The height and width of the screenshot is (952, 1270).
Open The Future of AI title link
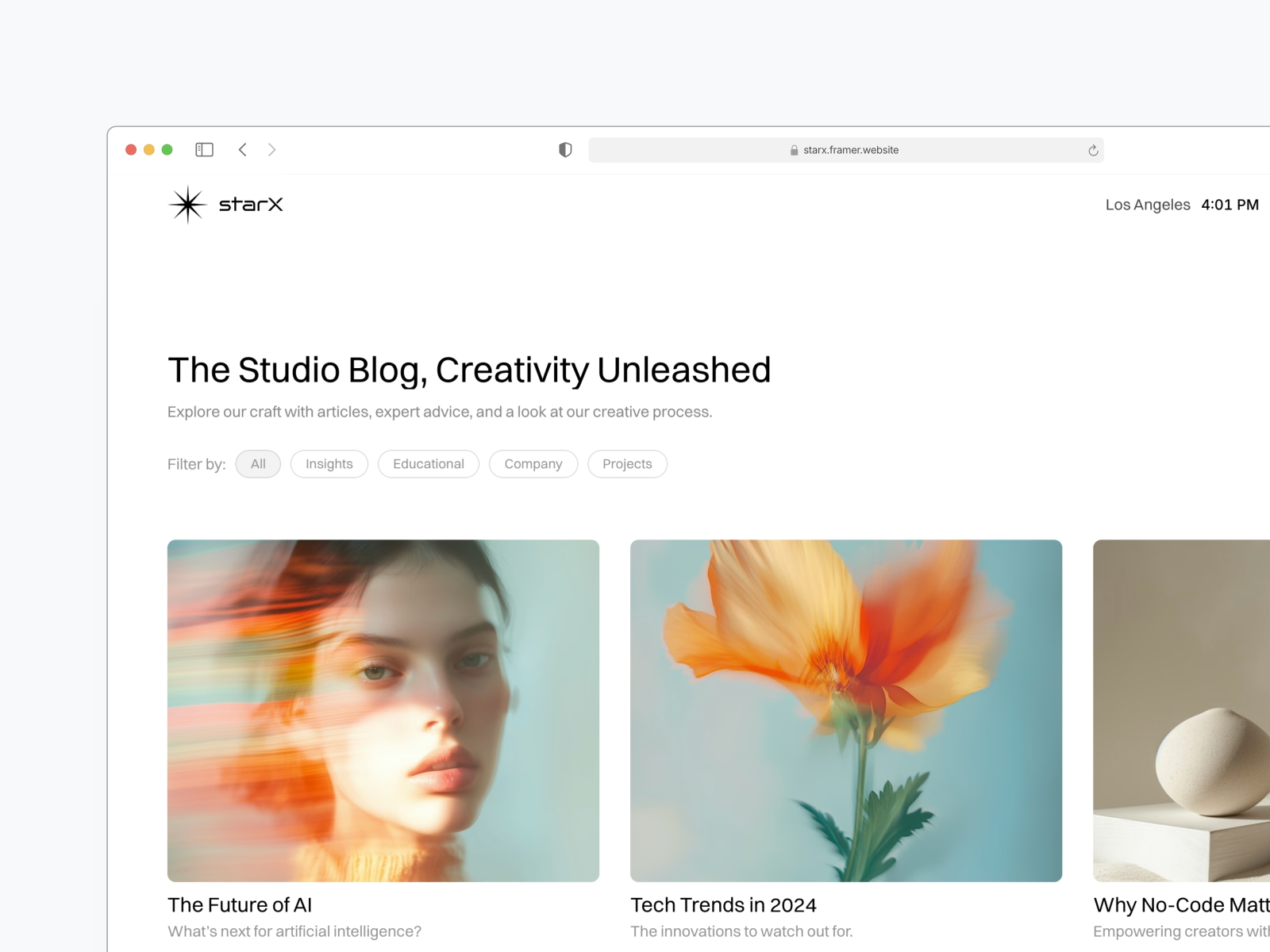pyautogui.click(x=240, y=905)
